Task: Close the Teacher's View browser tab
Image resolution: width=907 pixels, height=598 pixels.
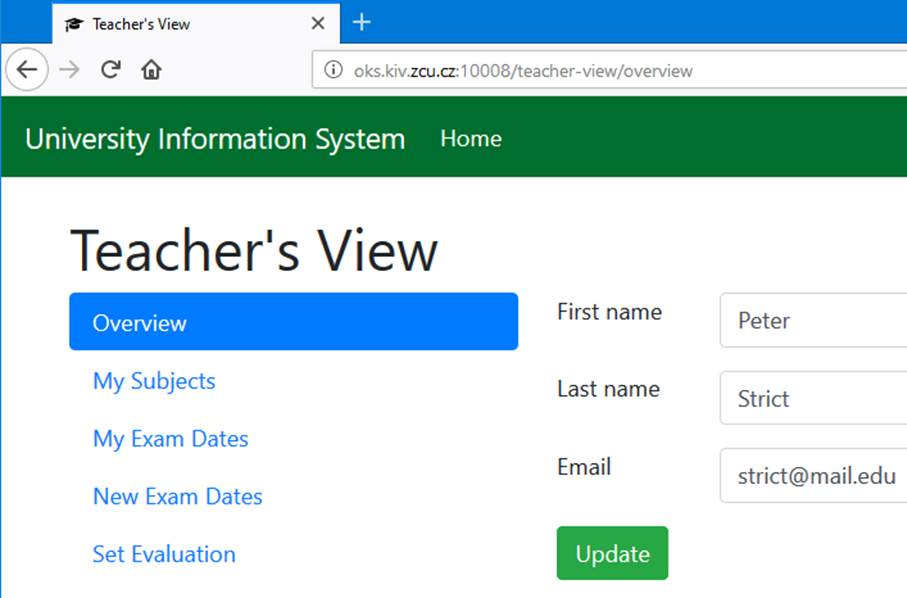Action: (x=318, y=23)
